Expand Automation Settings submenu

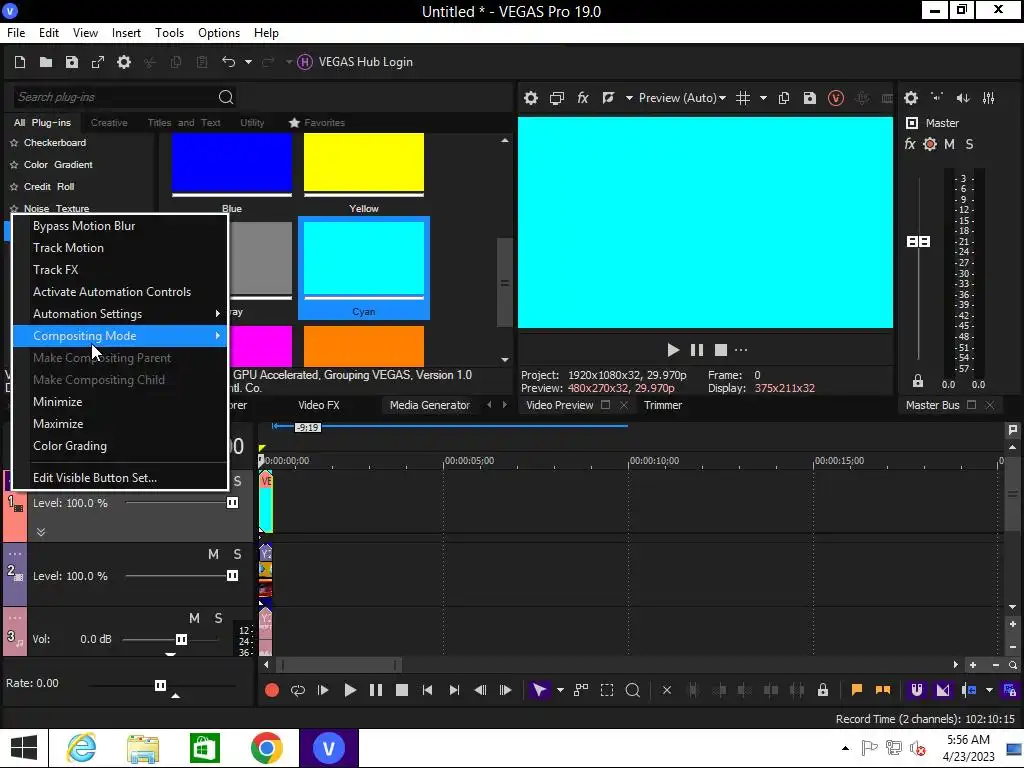(x=120, y=314)
